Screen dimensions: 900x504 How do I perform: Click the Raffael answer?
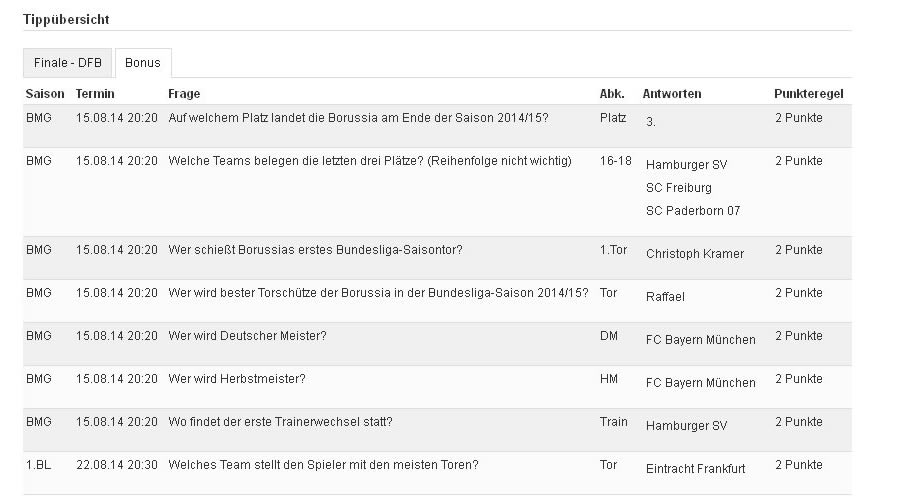(666, 297)
